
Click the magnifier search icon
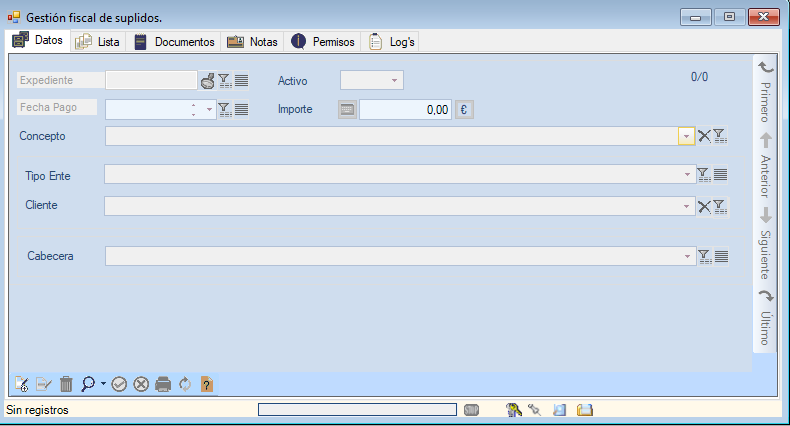click(88, 384)
